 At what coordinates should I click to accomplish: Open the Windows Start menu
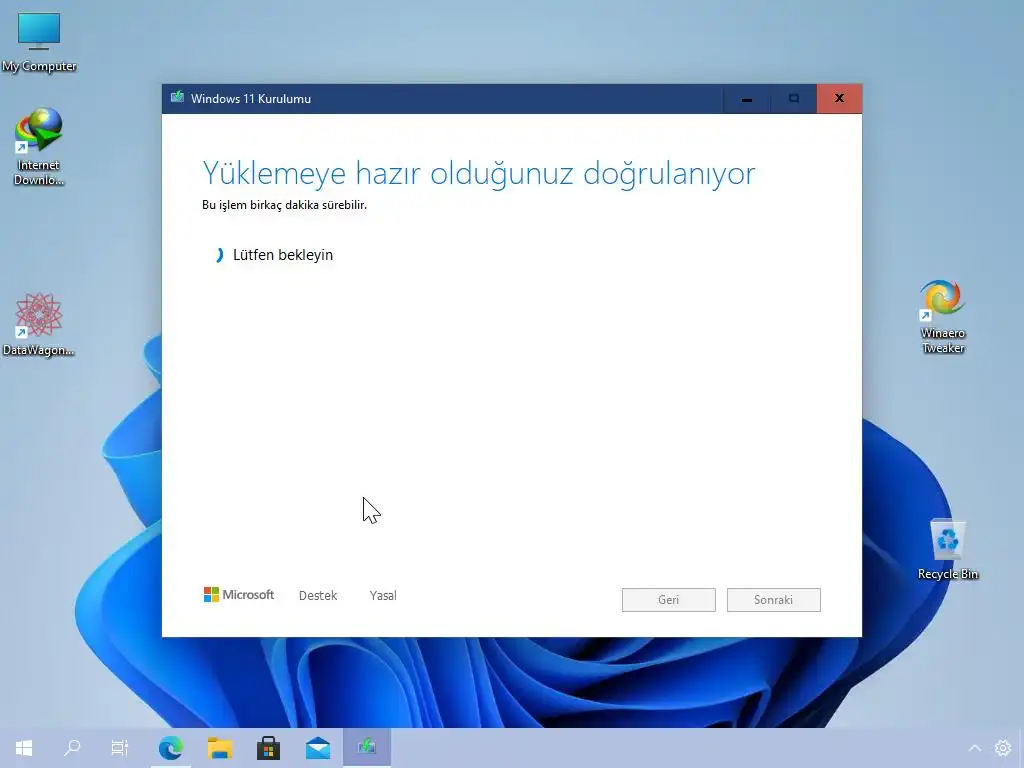24,748
